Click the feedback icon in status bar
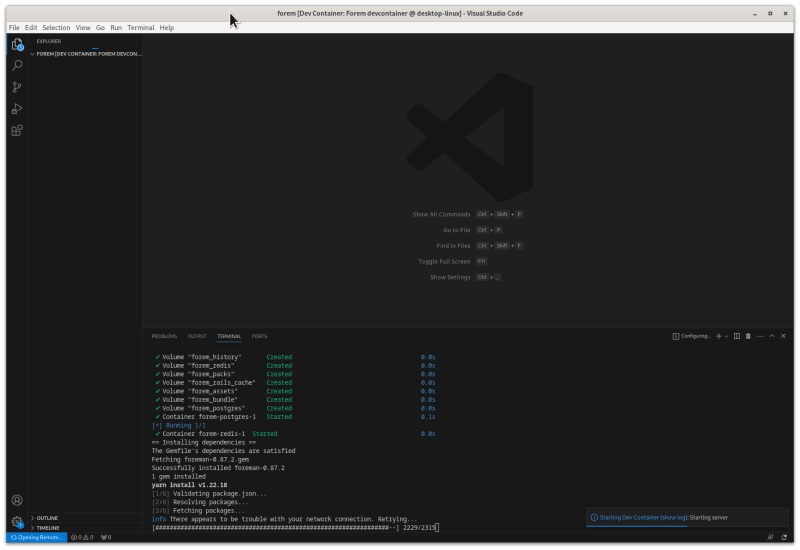Viewport: 800px width, 550px height. [770, 537]
